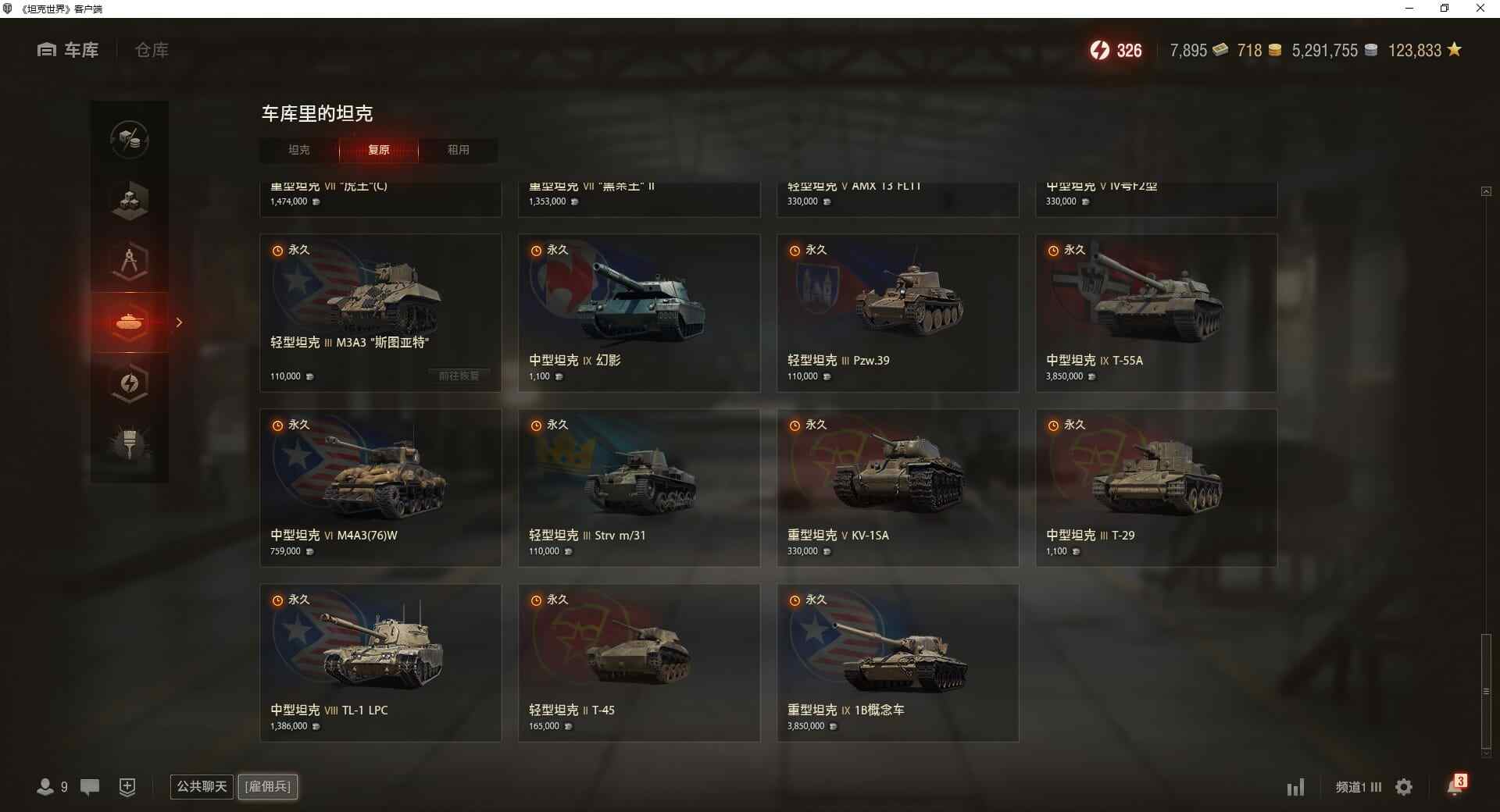
Task: Open the settings gear in the bottom bar
Action: 1404,787
